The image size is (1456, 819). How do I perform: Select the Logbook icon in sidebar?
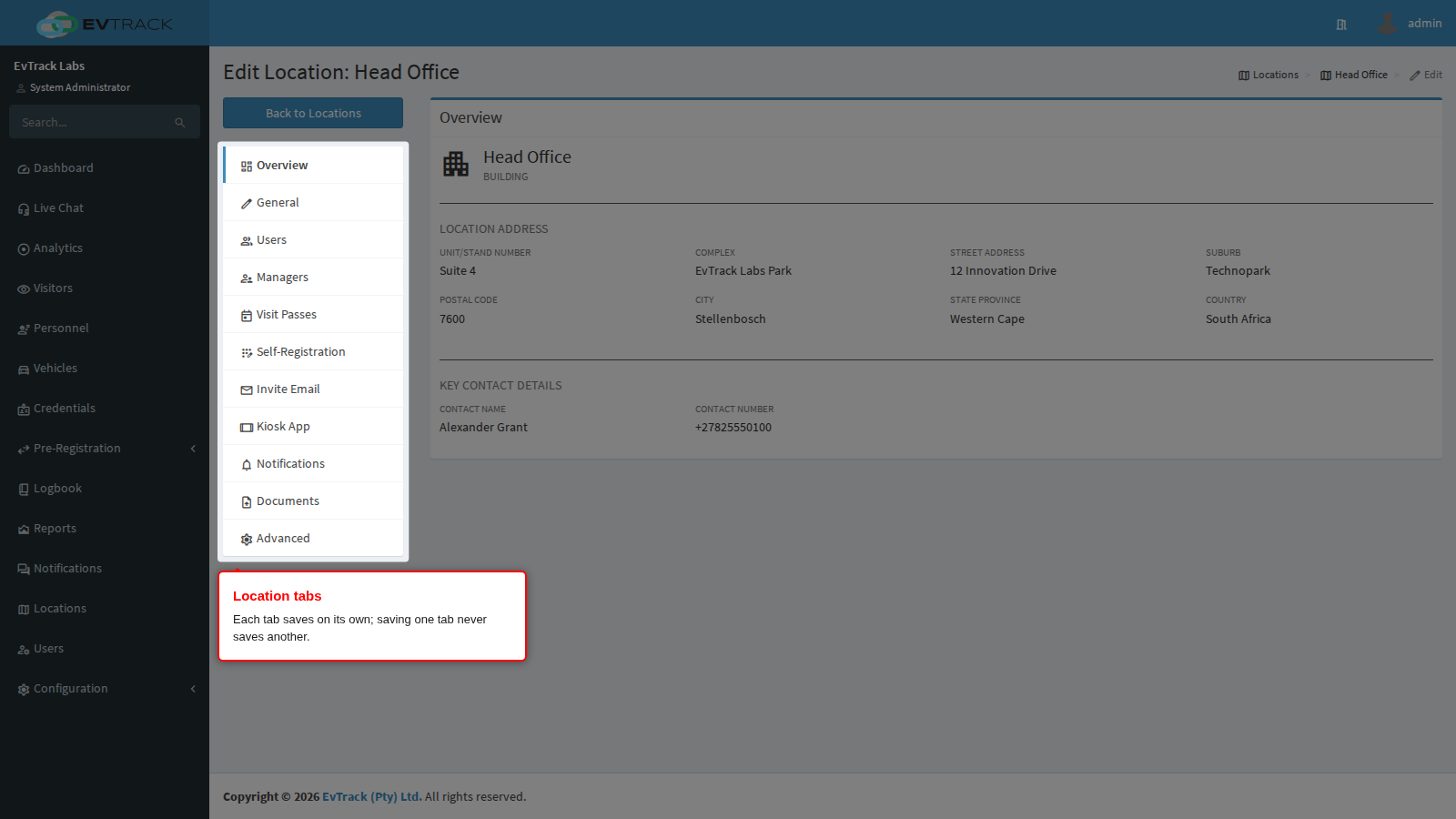point(24,490)
